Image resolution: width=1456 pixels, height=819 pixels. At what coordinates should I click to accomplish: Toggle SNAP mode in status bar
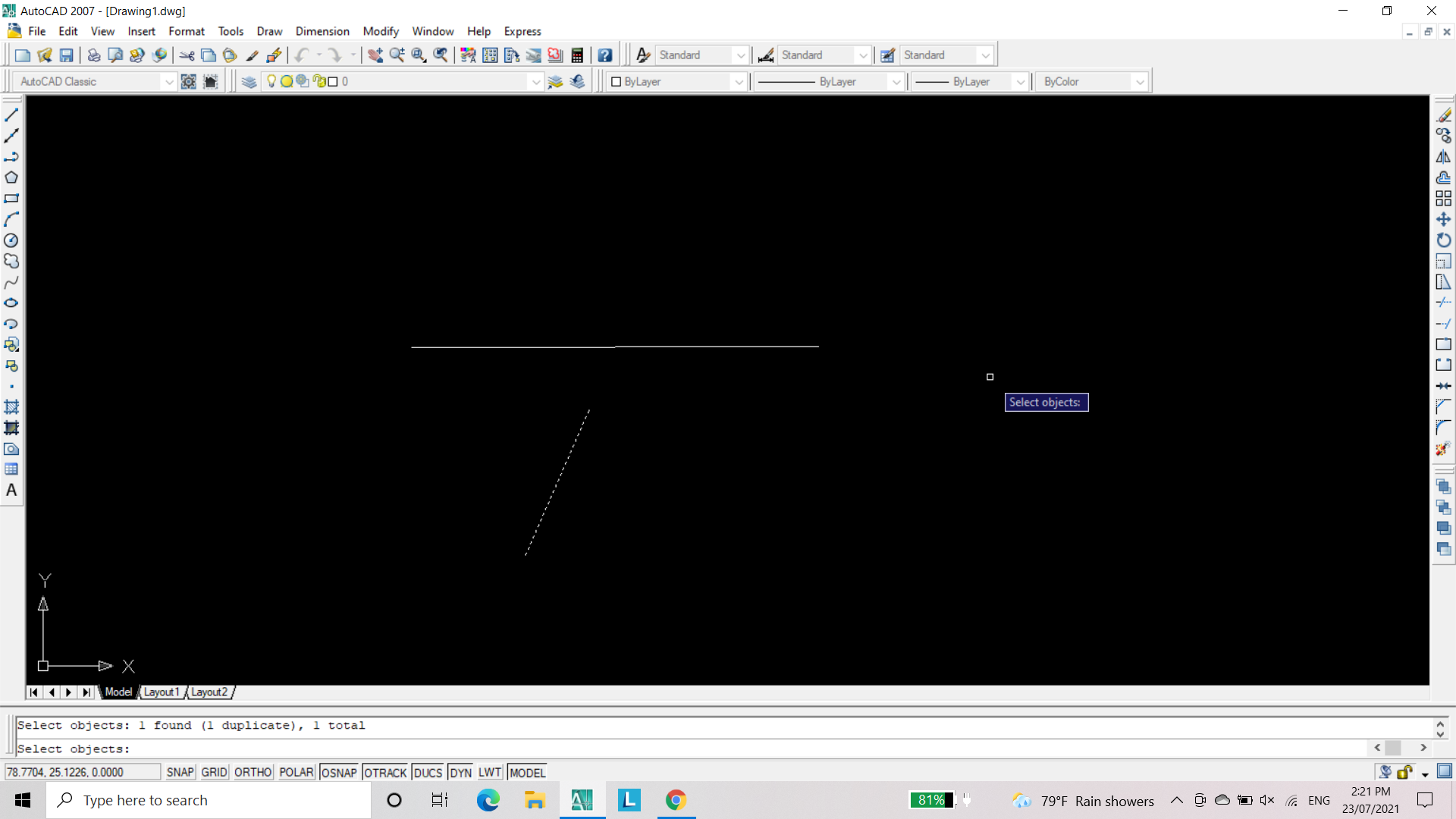(x=180, y=772)
